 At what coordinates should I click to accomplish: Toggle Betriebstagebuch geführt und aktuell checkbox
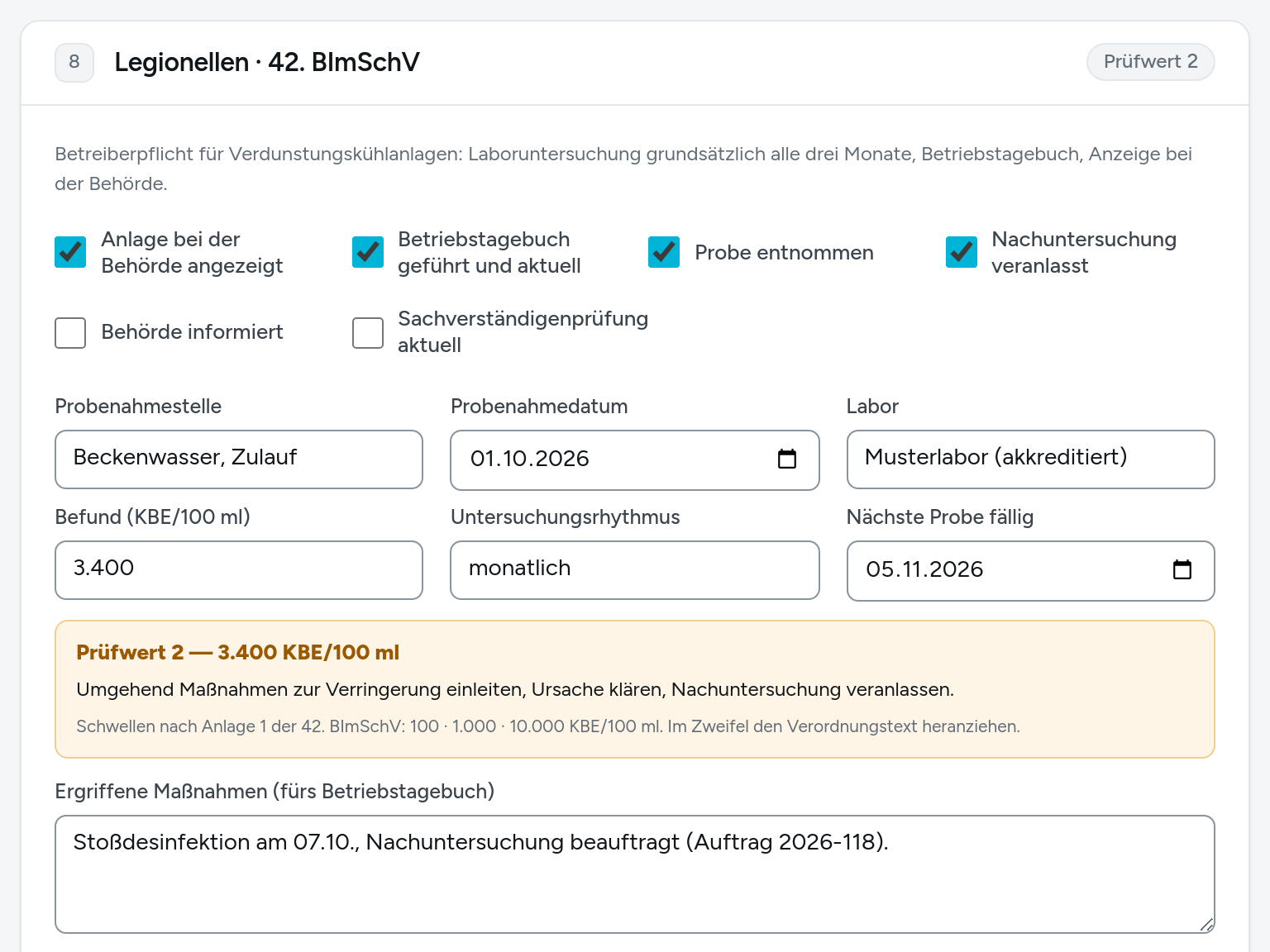[368, 252]
